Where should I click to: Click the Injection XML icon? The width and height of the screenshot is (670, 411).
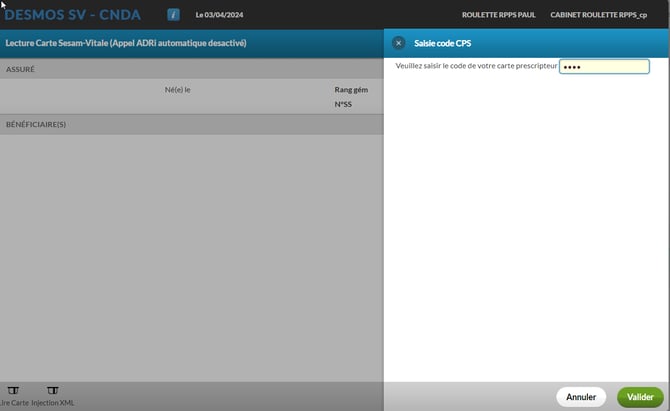52,390
